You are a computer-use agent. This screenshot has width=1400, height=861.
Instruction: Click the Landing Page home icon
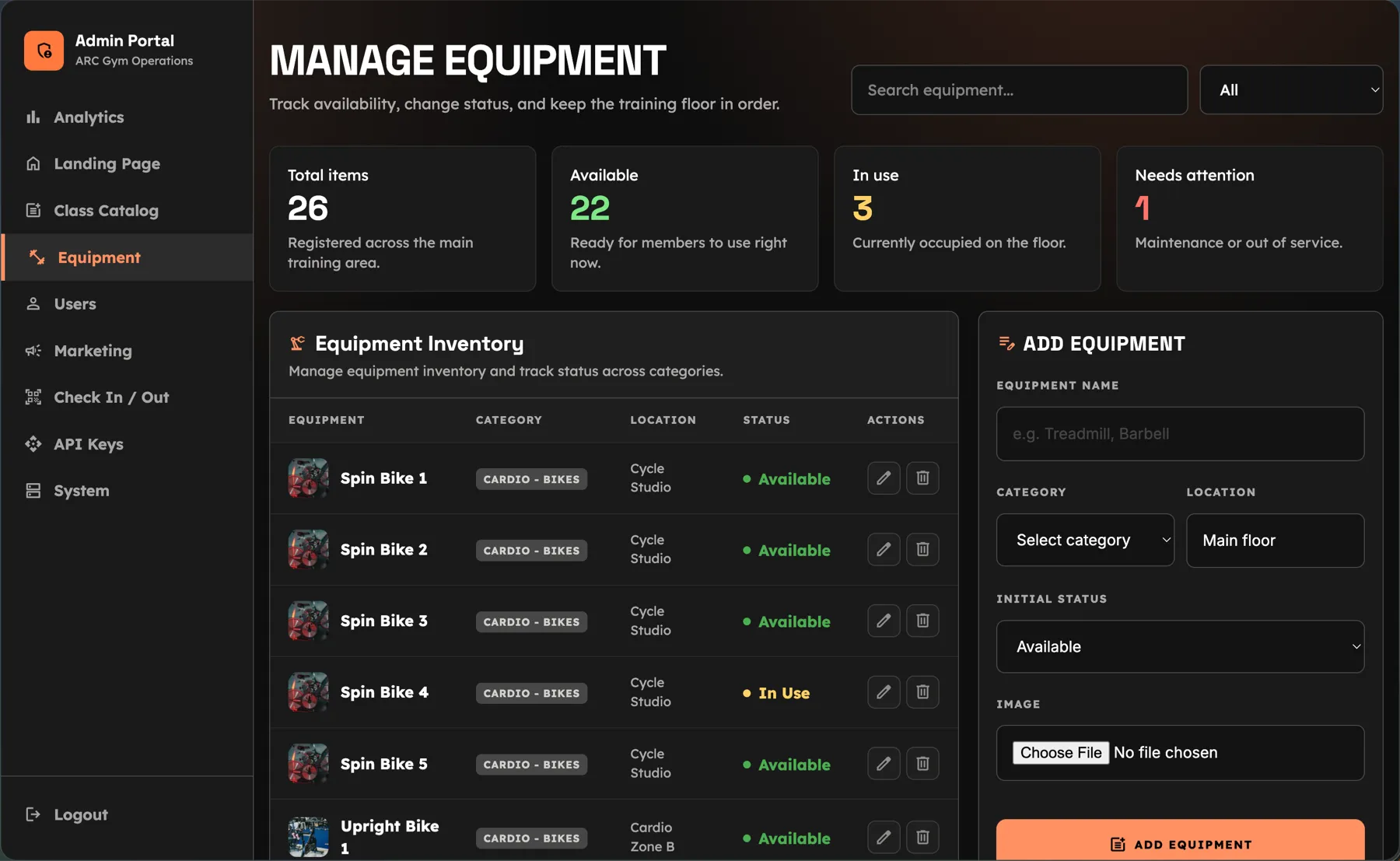pos(33,163)
